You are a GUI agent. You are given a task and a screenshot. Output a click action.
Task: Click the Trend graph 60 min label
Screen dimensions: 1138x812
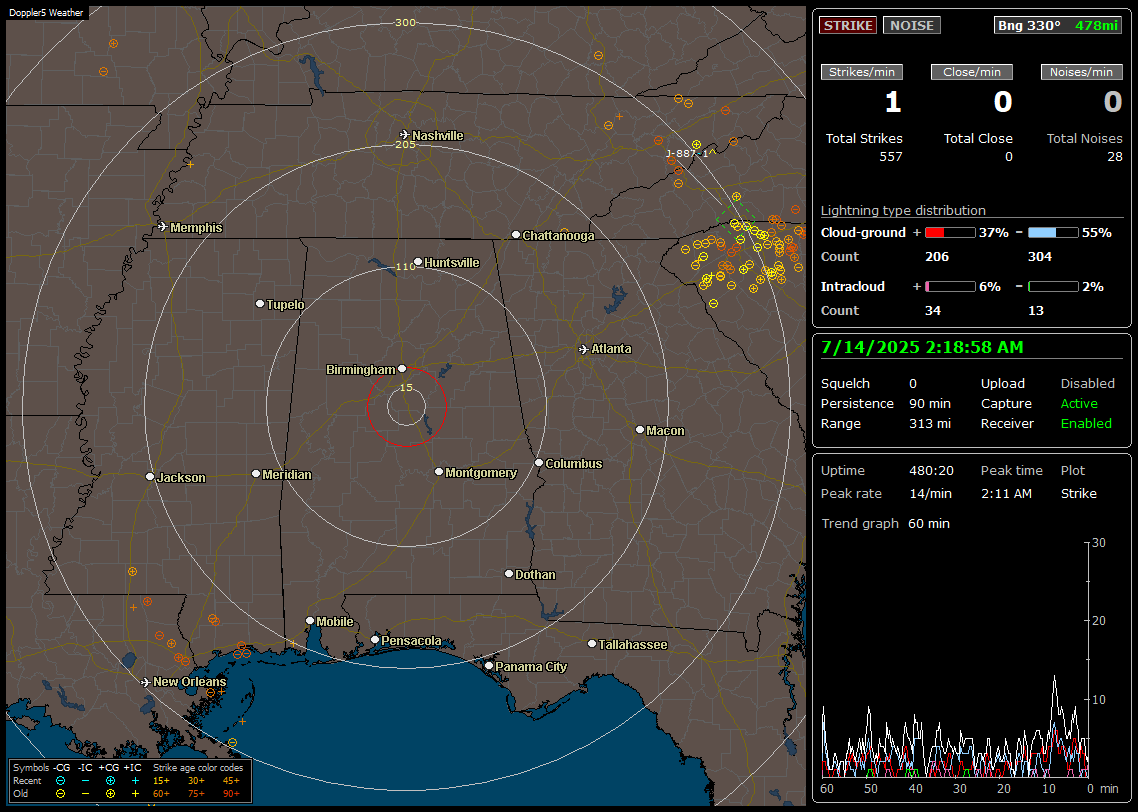tap(885, 524)
